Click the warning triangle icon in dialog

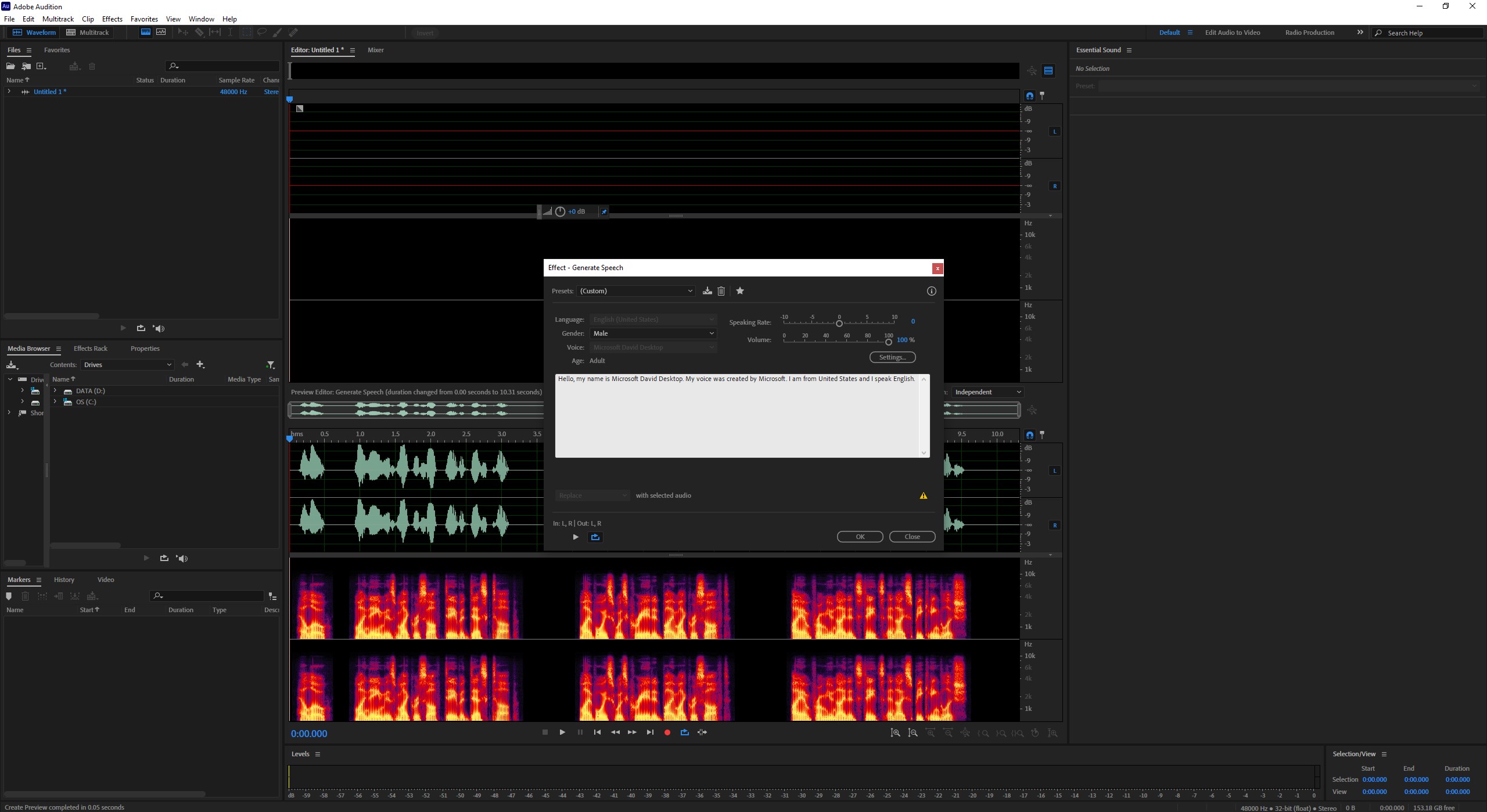coord(924,495)
